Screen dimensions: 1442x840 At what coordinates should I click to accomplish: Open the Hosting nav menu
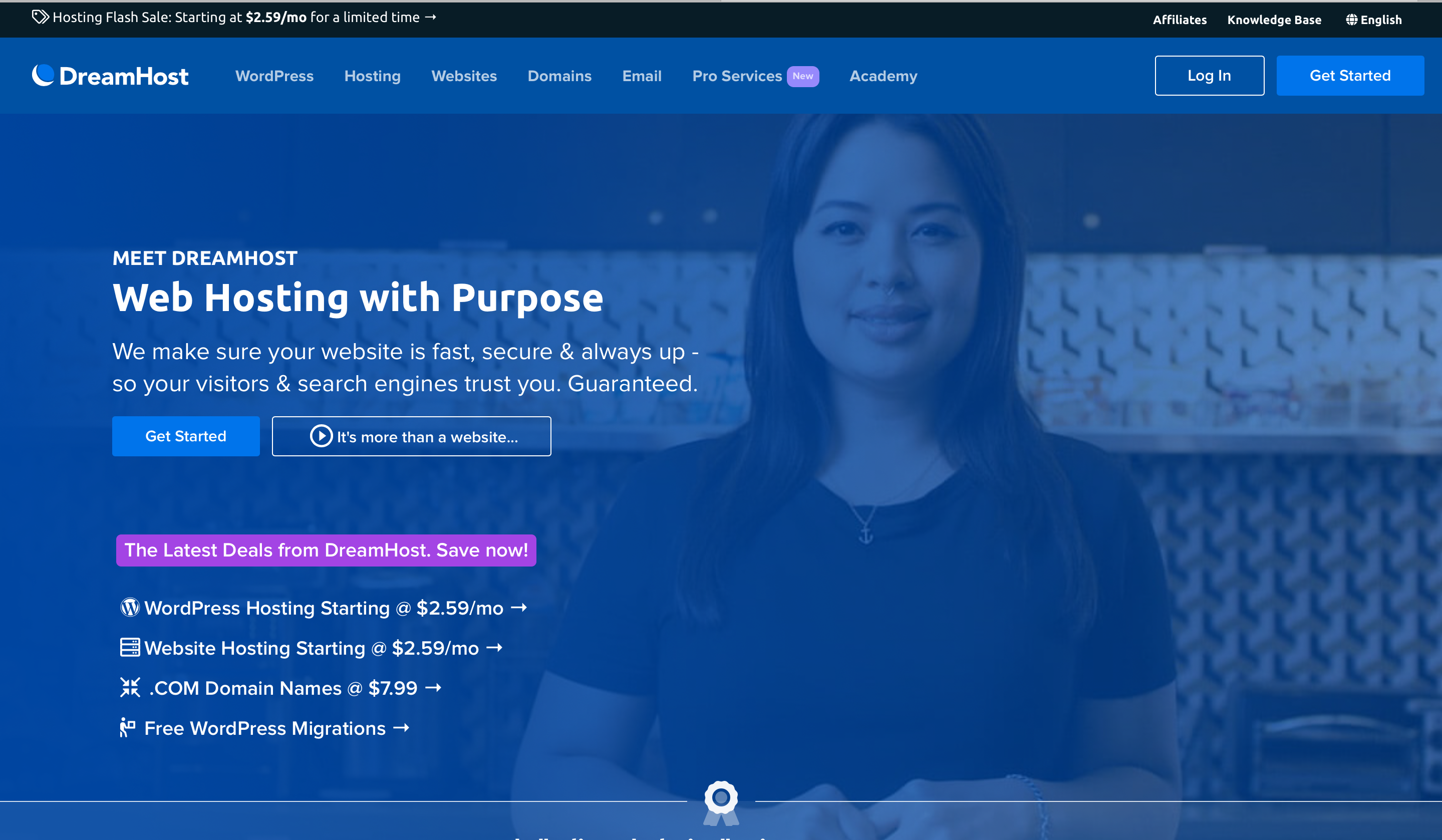pos(373,76)
